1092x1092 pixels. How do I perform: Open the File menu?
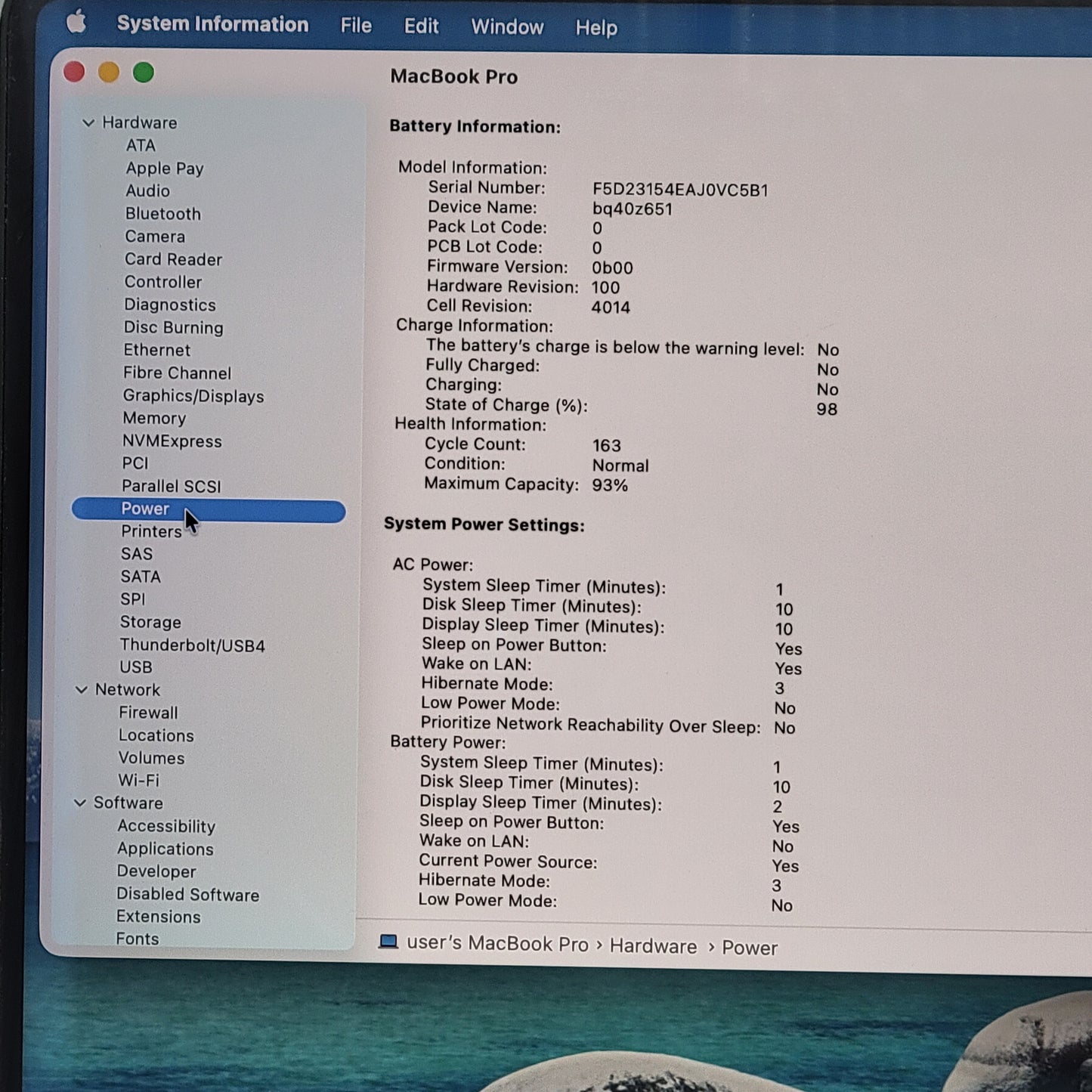[356, 26]
